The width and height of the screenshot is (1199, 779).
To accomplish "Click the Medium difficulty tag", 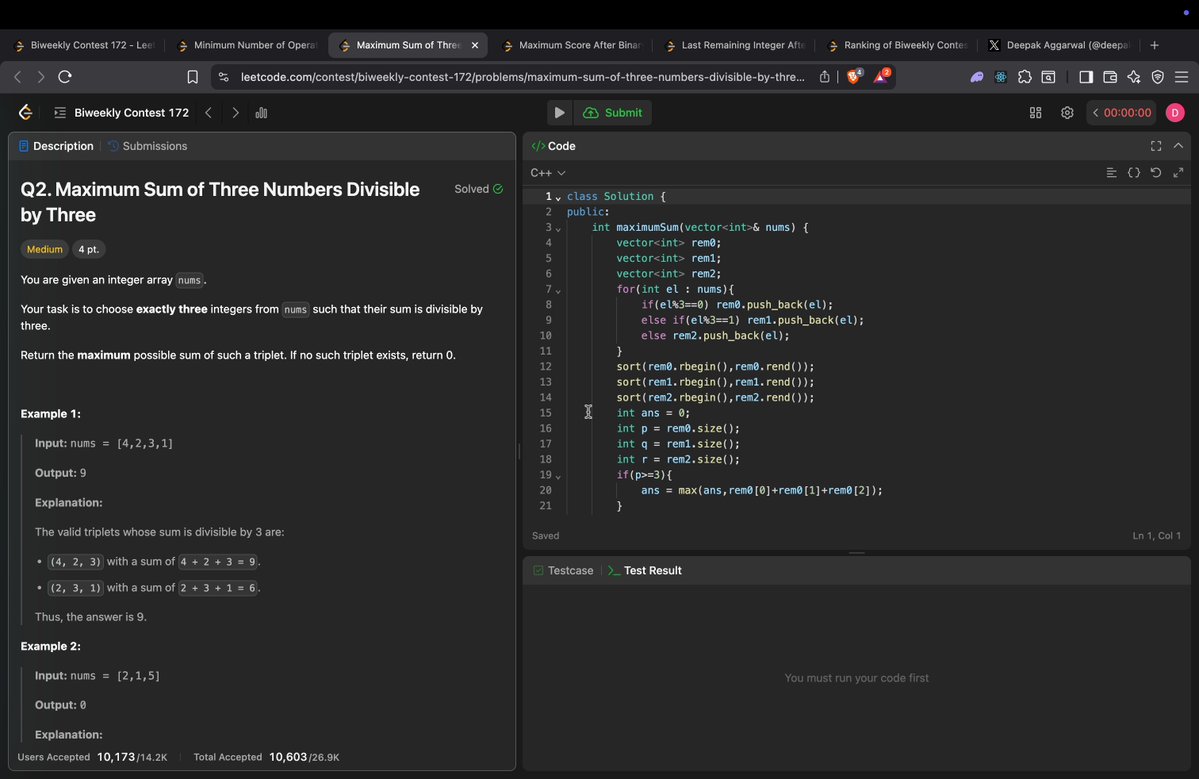I will tap(44, 249).
